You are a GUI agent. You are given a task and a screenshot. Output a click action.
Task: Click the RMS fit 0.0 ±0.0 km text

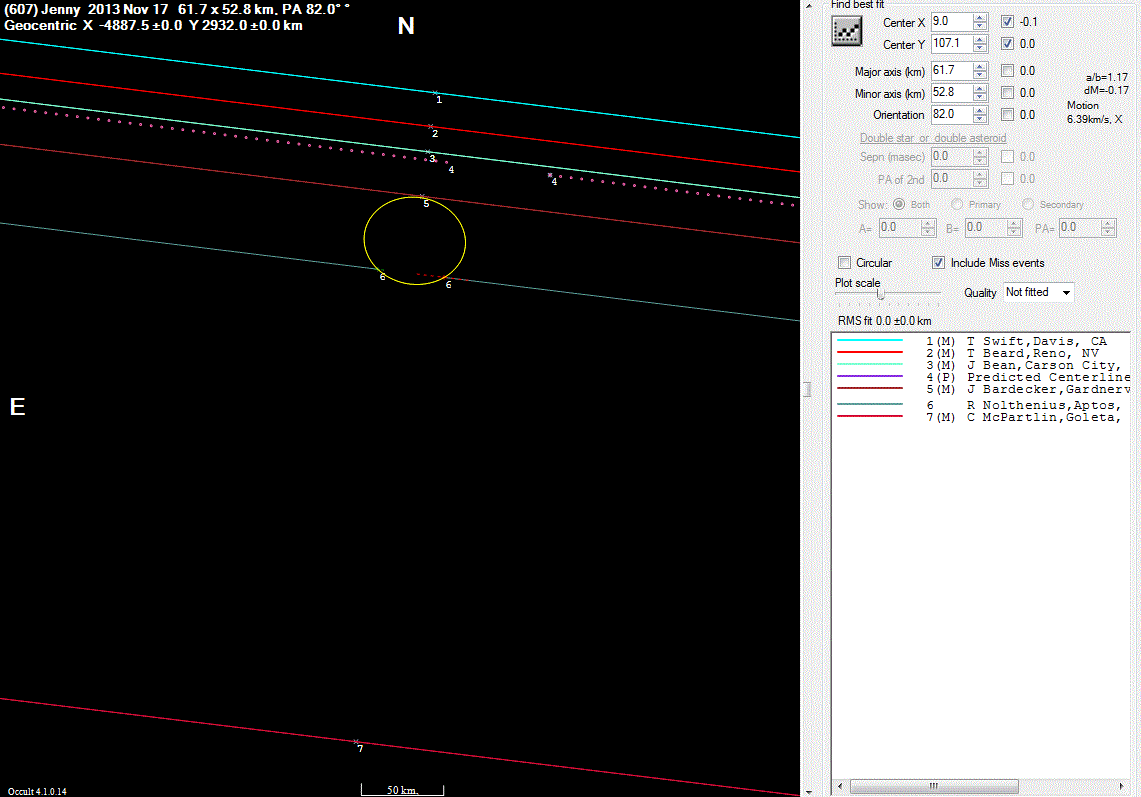[884, 321]
